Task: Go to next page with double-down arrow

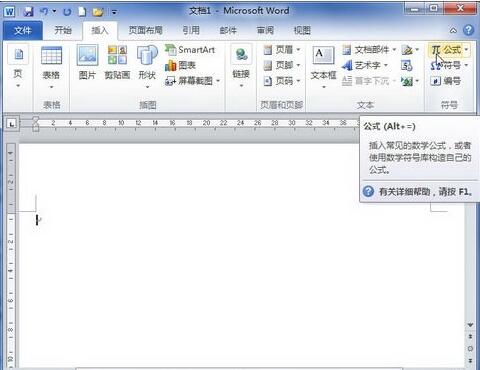Action: 470,361
